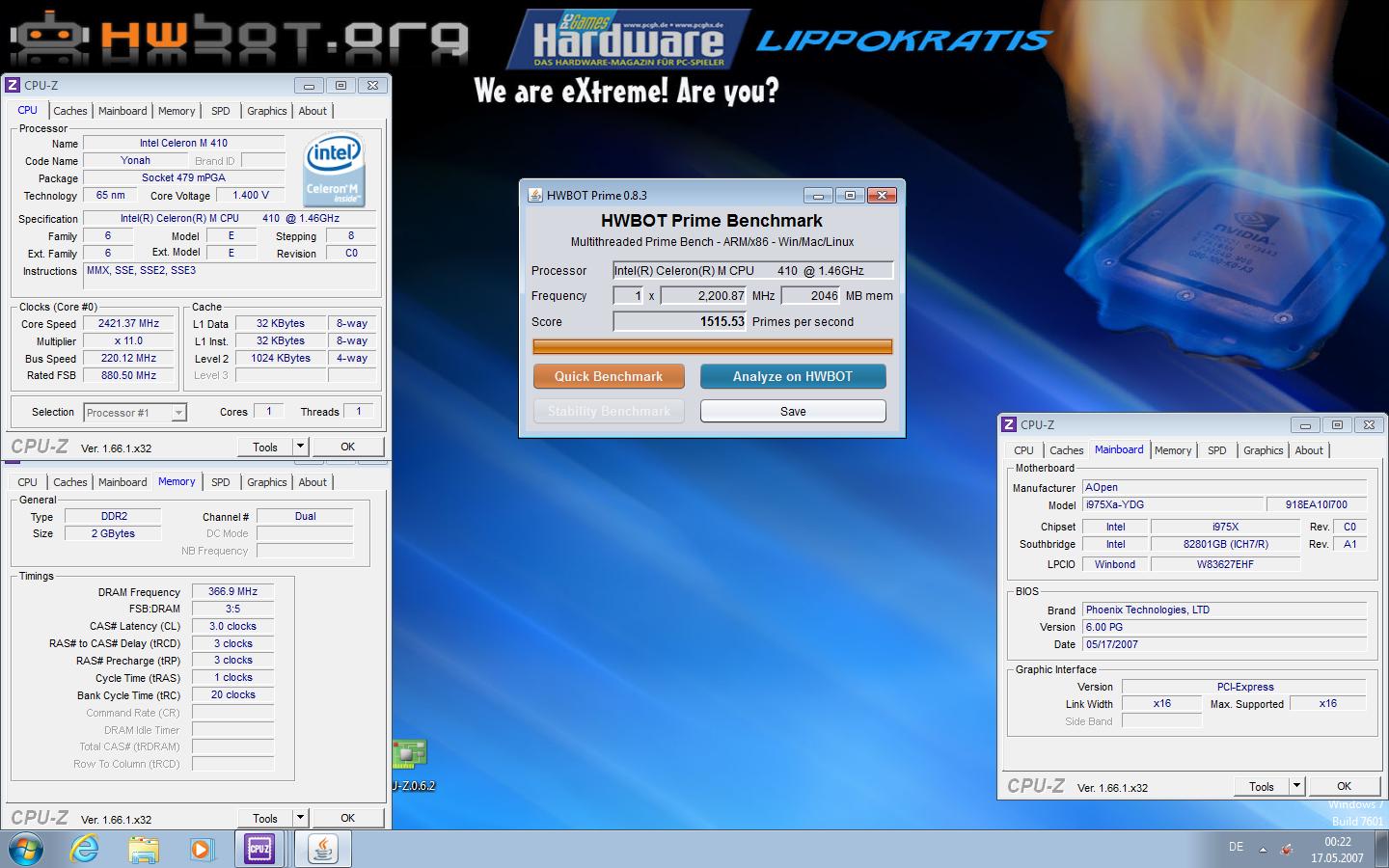
Task: Expand Tools arrow in Mainboard window
Action: (1296, 786)
